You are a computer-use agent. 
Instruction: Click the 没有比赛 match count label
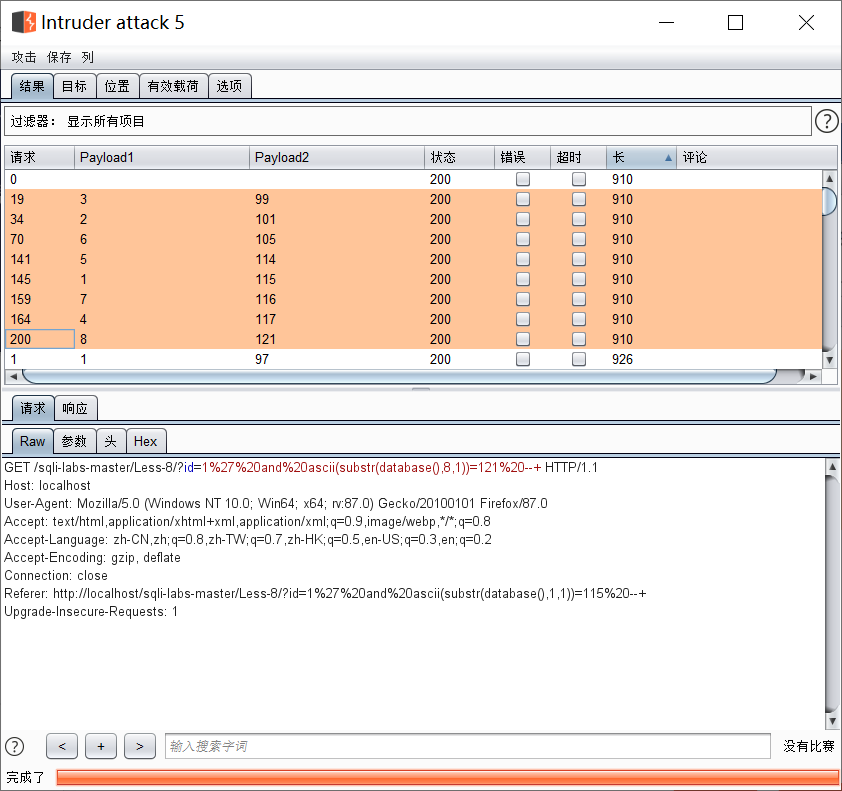point(809,746)
